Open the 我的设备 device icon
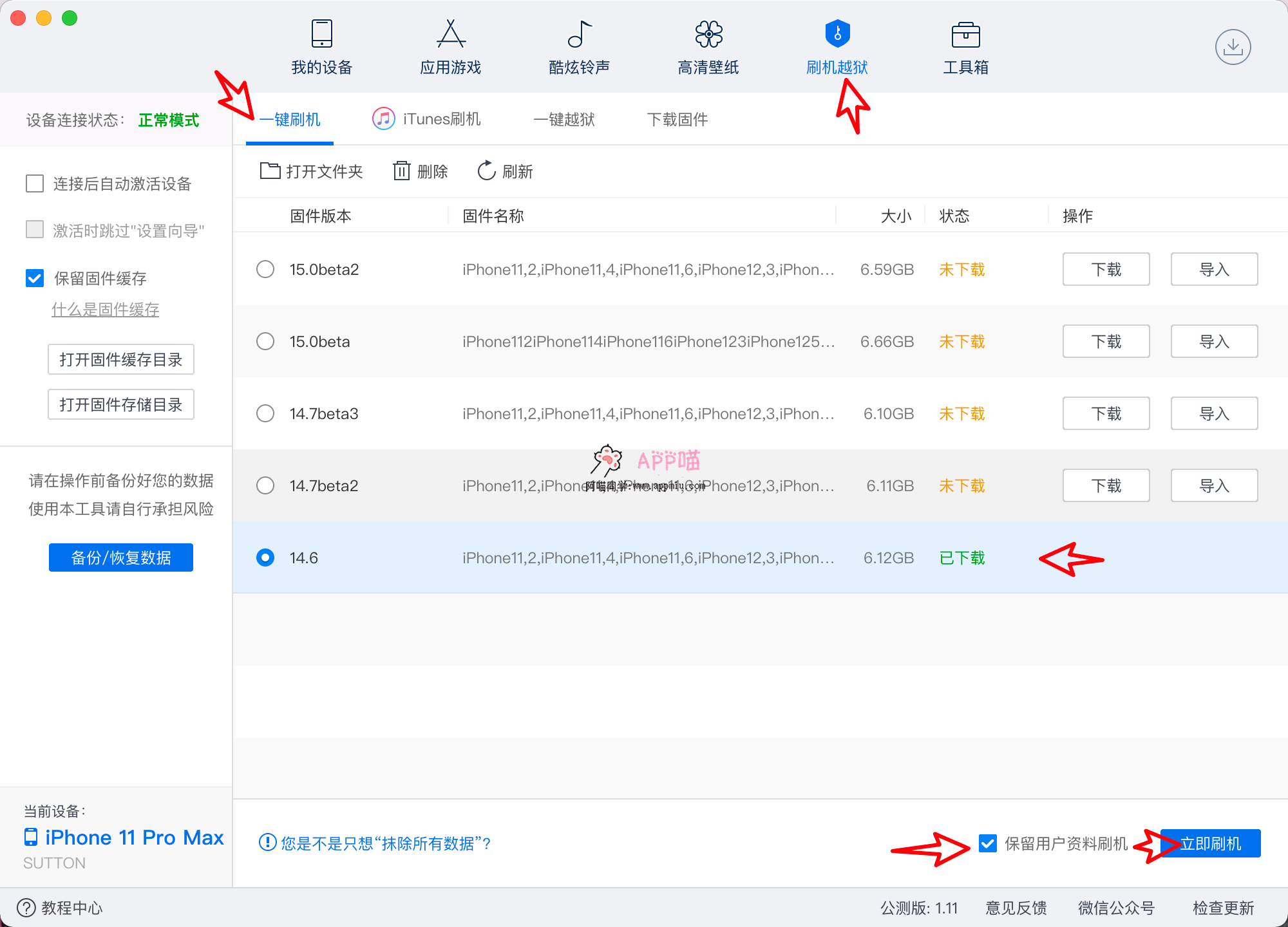Image resolution: width=1288 pixels, height=927 pixels. coord(321,33)
